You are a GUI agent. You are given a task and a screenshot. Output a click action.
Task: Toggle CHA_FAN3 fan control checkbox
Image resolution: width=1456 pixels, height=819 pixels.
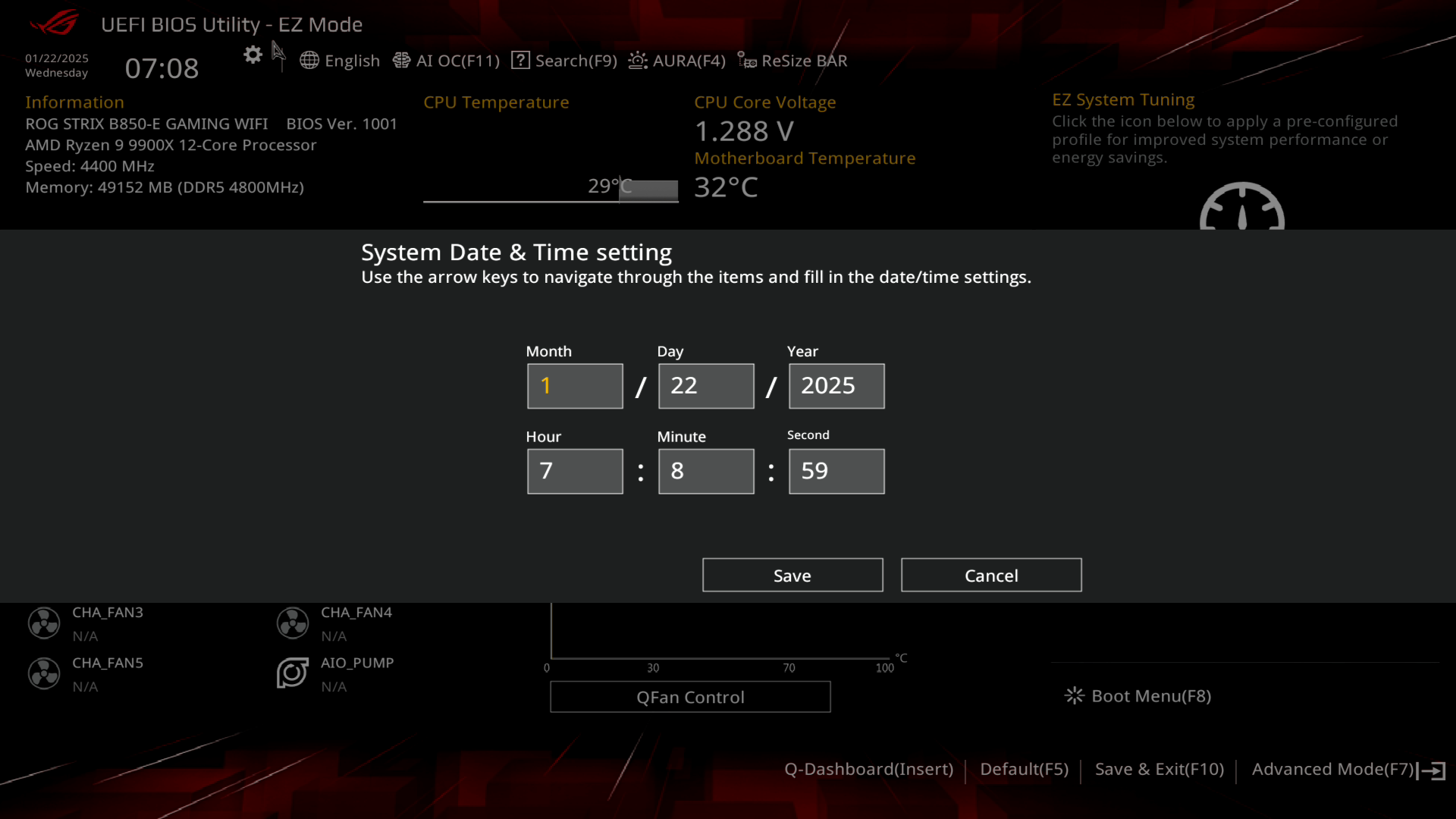click(x=43, y=622)
